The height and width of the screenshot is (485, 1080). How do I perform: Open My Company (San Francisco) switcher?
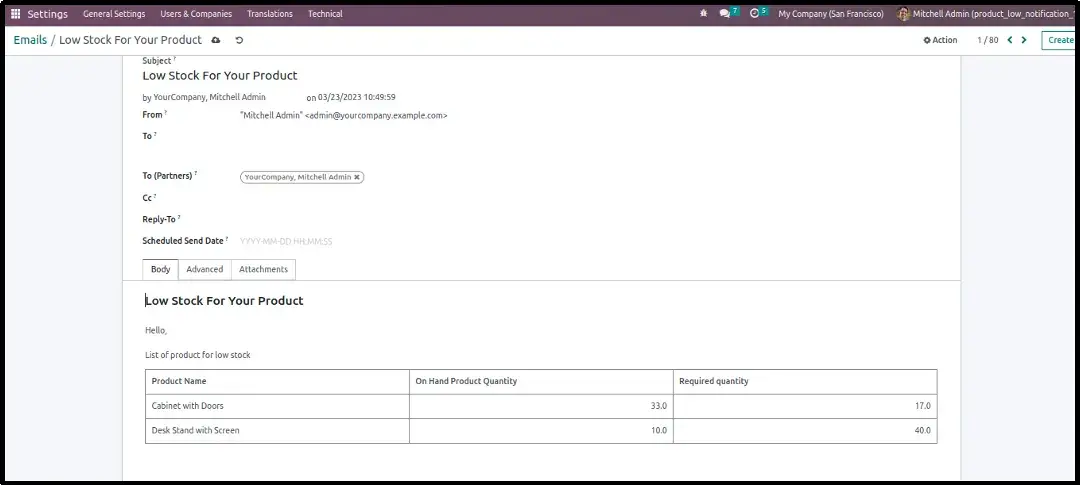(x=831, y=14)
